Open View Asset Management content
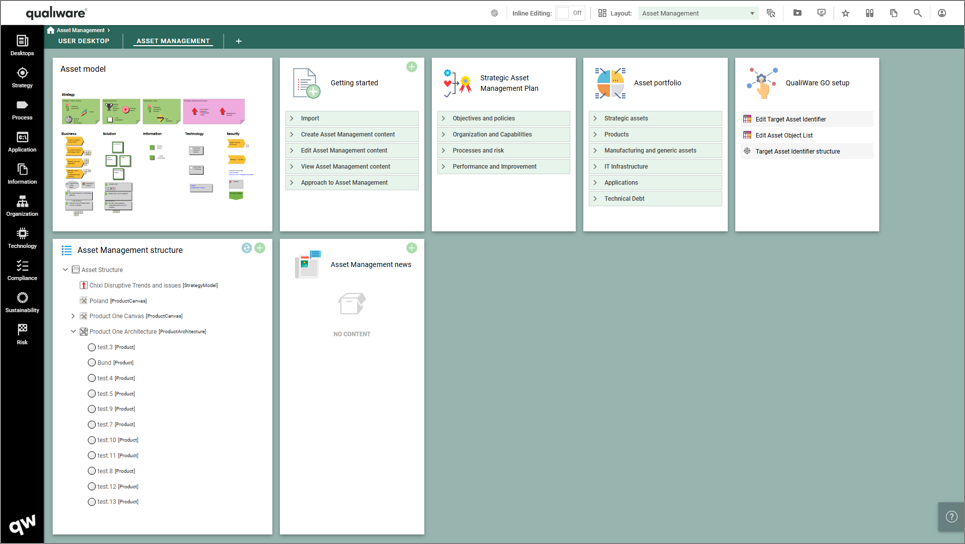Viewport: 965px width, 544px height. pyautogui.click(x=352, y=166)
